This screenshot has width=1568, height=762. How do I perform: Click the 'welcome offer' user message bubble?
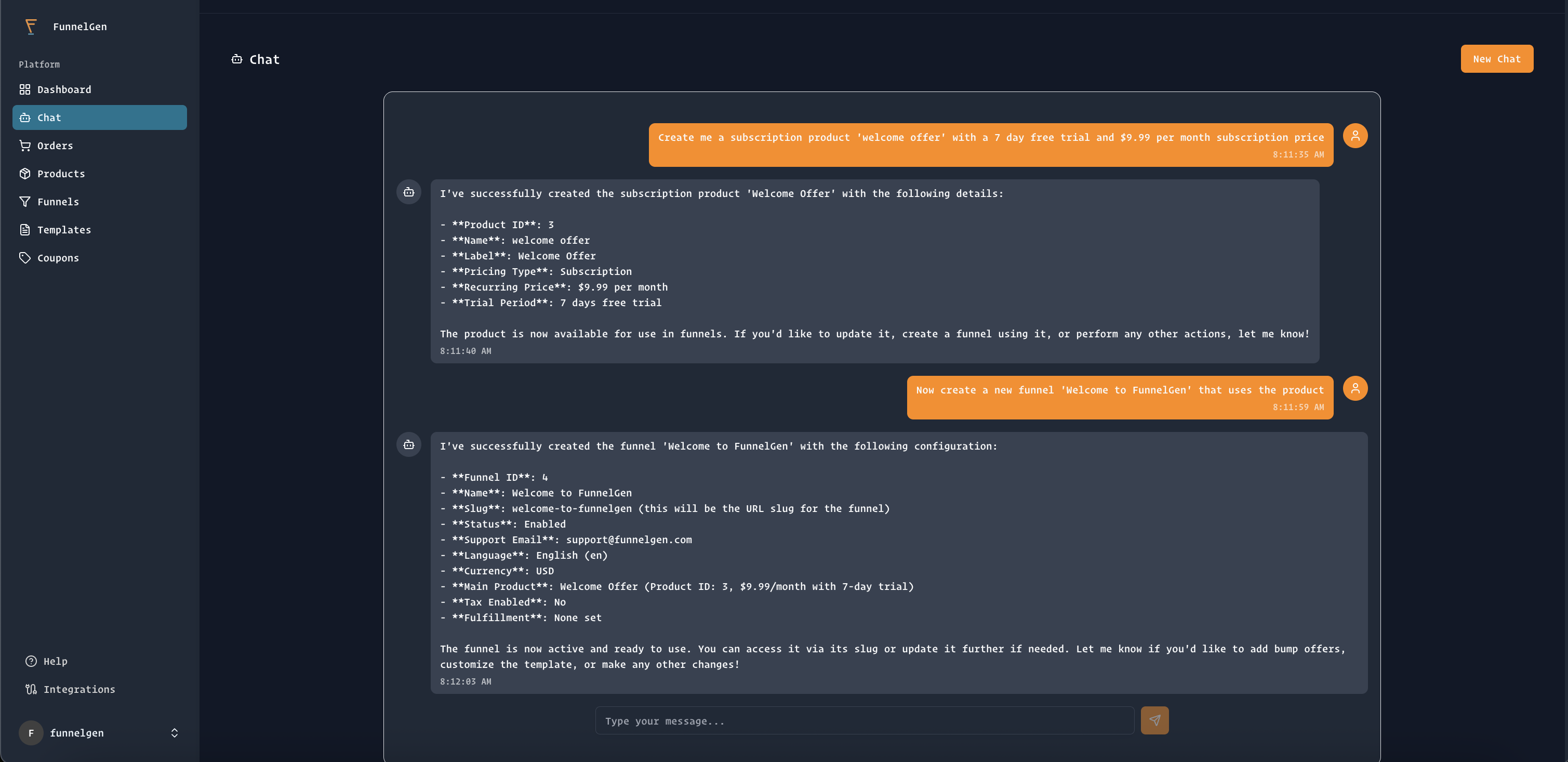point(990,144)
